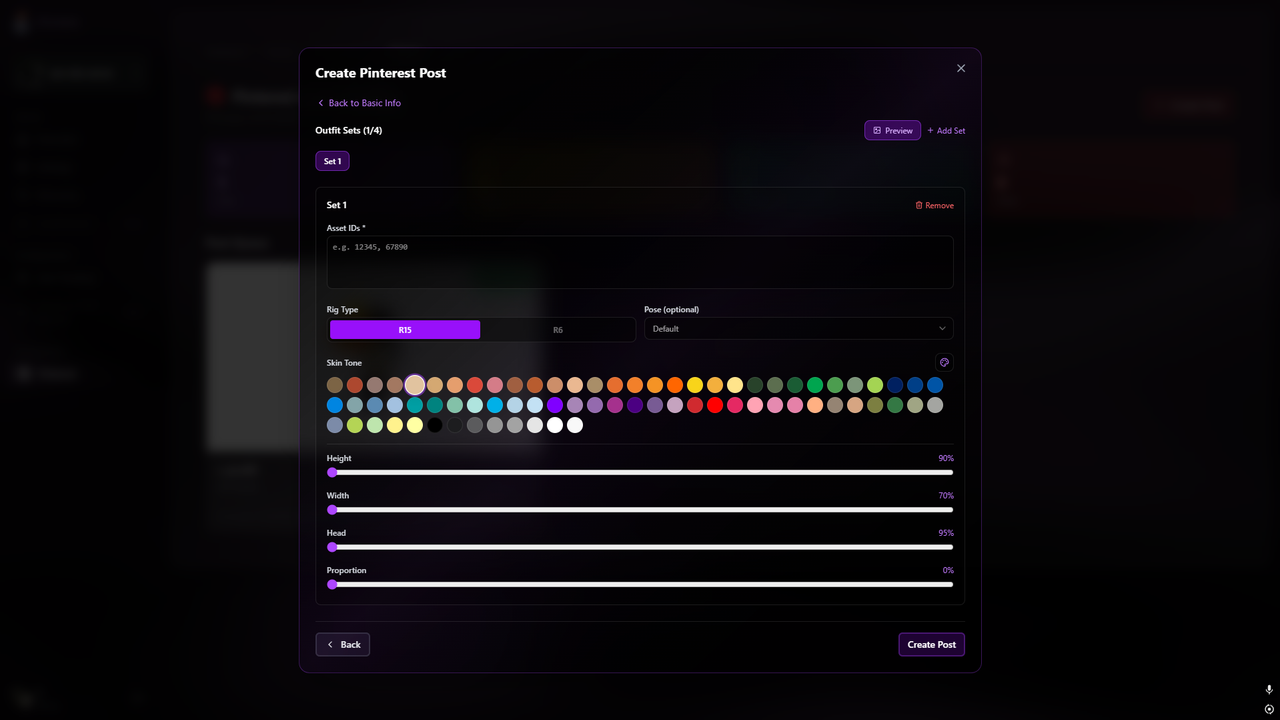Pick the lime green swatch beside navy
1280x720 pixels.
(x=875, y=385)
